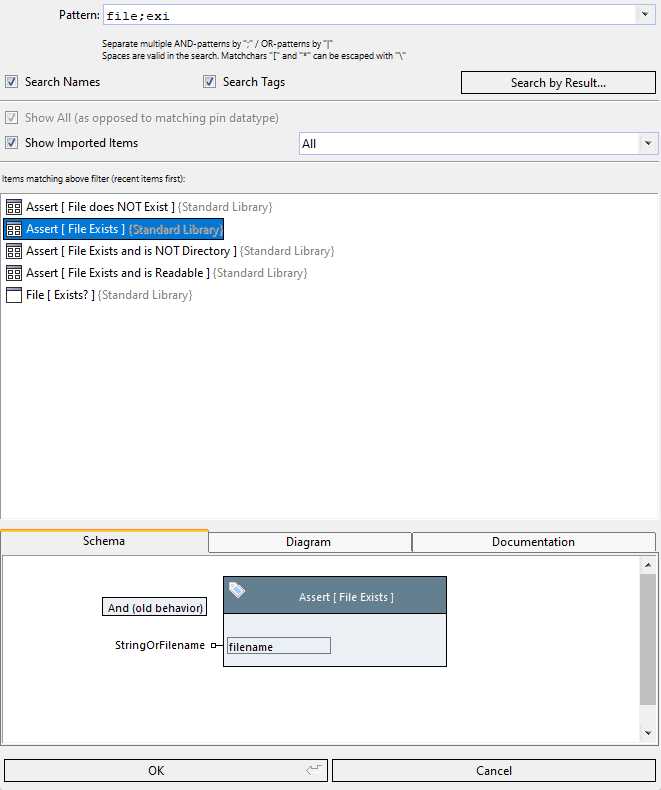Click icon of selected Assert File Exists
Image resolution: width=661 pixels, height=790 pixels.
tap(14, 229)
